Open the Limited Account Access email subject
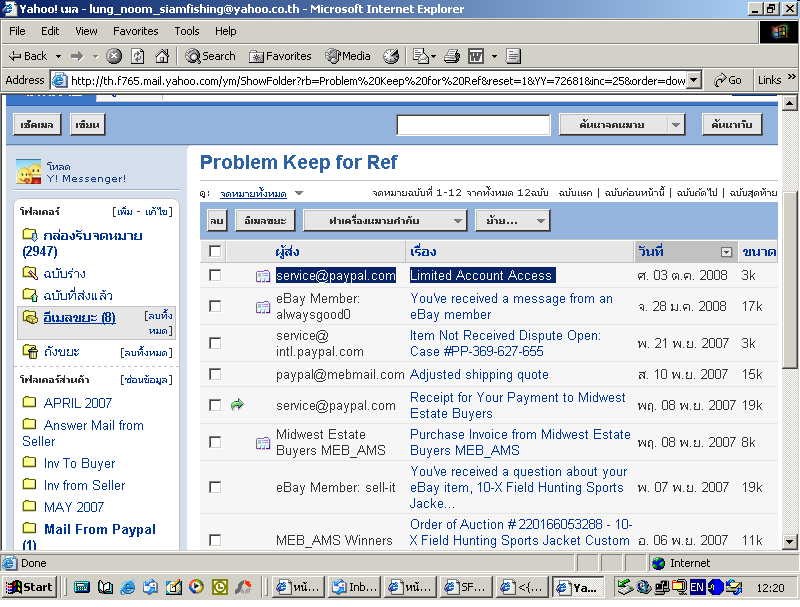The image size is (800, 607). pyautogui.click(x=481, y=275)
